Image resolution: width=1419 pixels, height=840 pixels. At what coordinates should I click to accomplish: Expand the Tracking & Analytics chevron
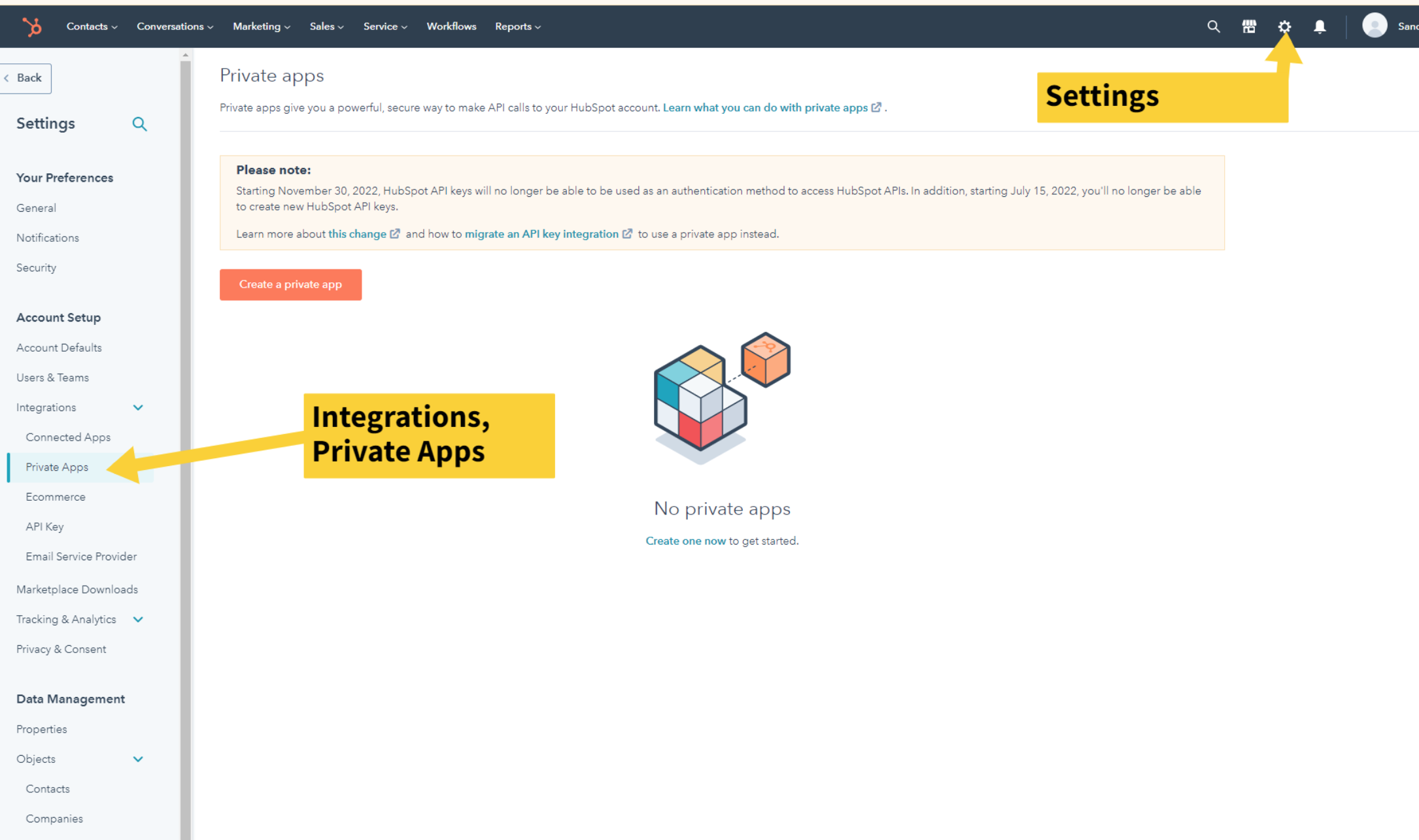(x=138, y=620)
